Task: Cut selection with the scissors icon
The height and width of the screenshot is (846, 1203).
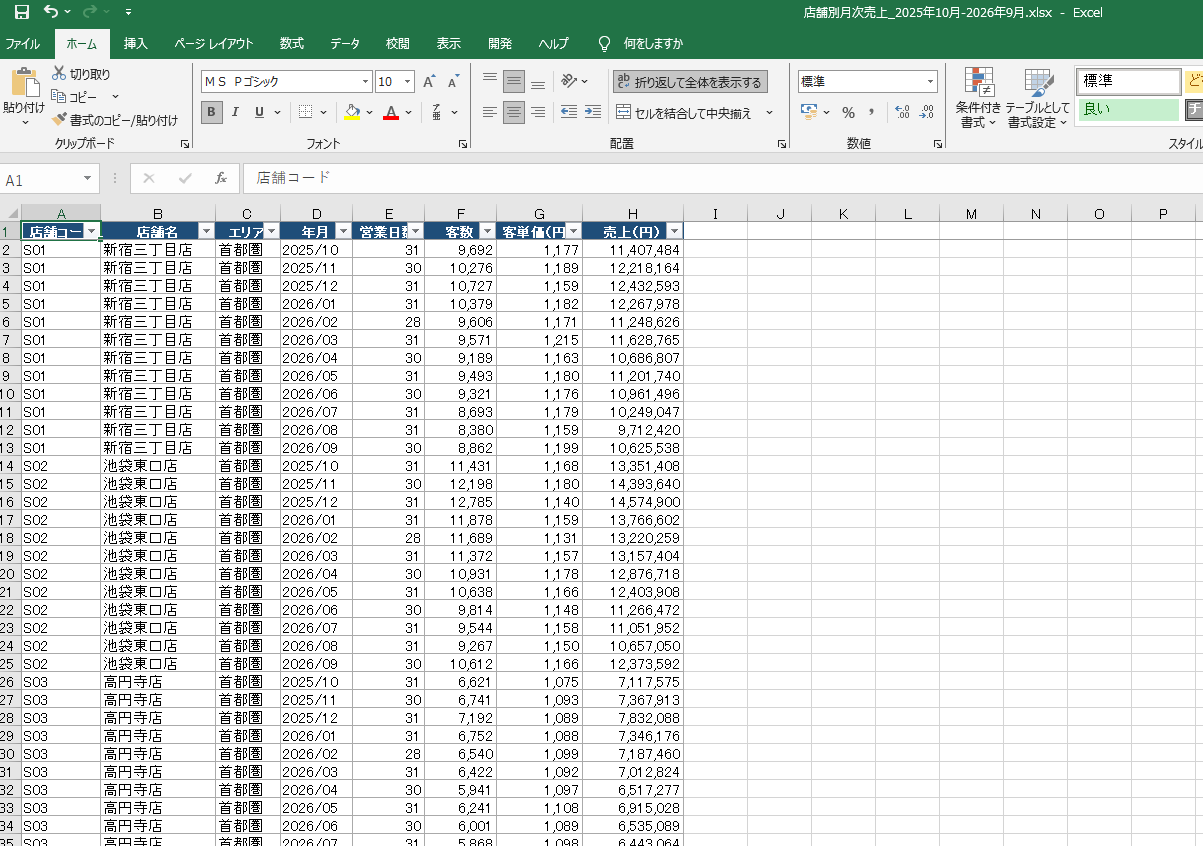Action: pyautogui.click(x=59, y=74)
